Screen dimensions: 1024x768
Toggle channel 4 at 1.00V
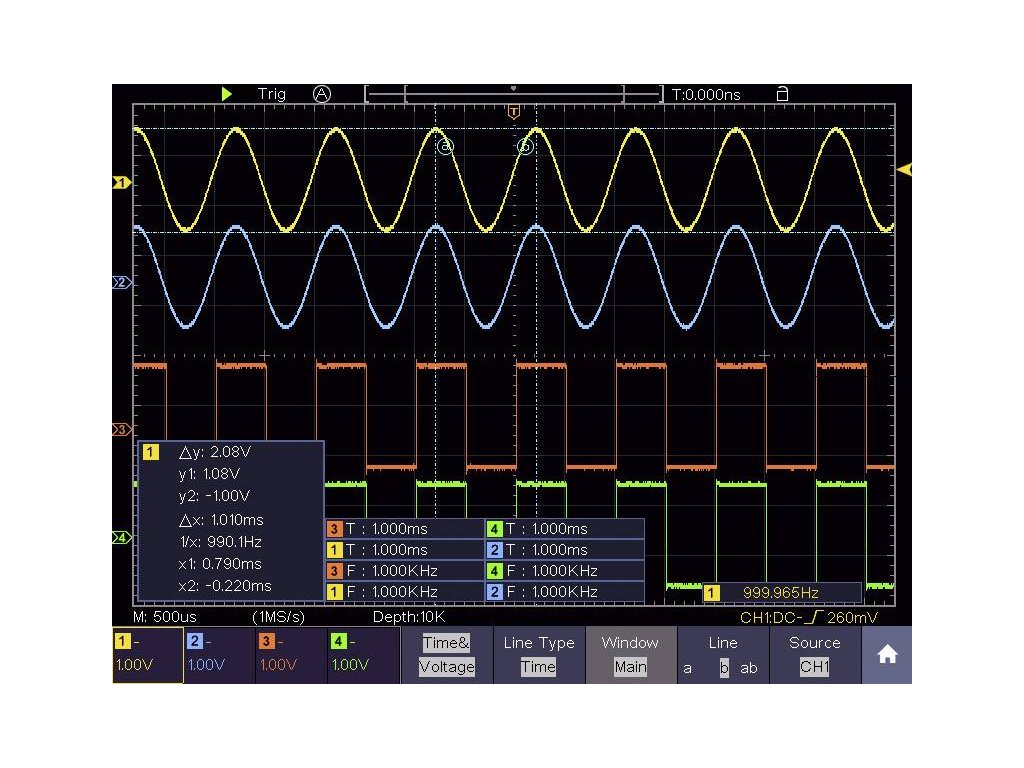click(x=363, y=655)
